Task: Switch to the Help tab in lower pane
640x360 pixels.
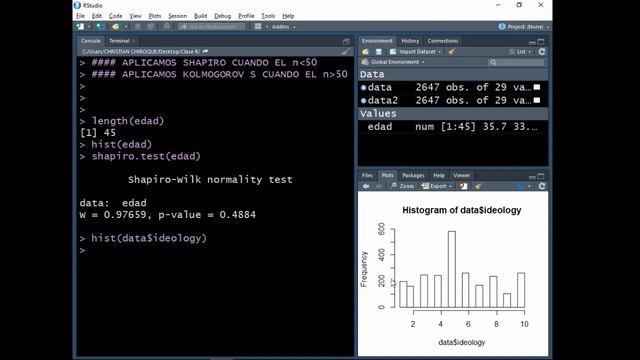Action: pyautogui.click(x=439, y=176)
